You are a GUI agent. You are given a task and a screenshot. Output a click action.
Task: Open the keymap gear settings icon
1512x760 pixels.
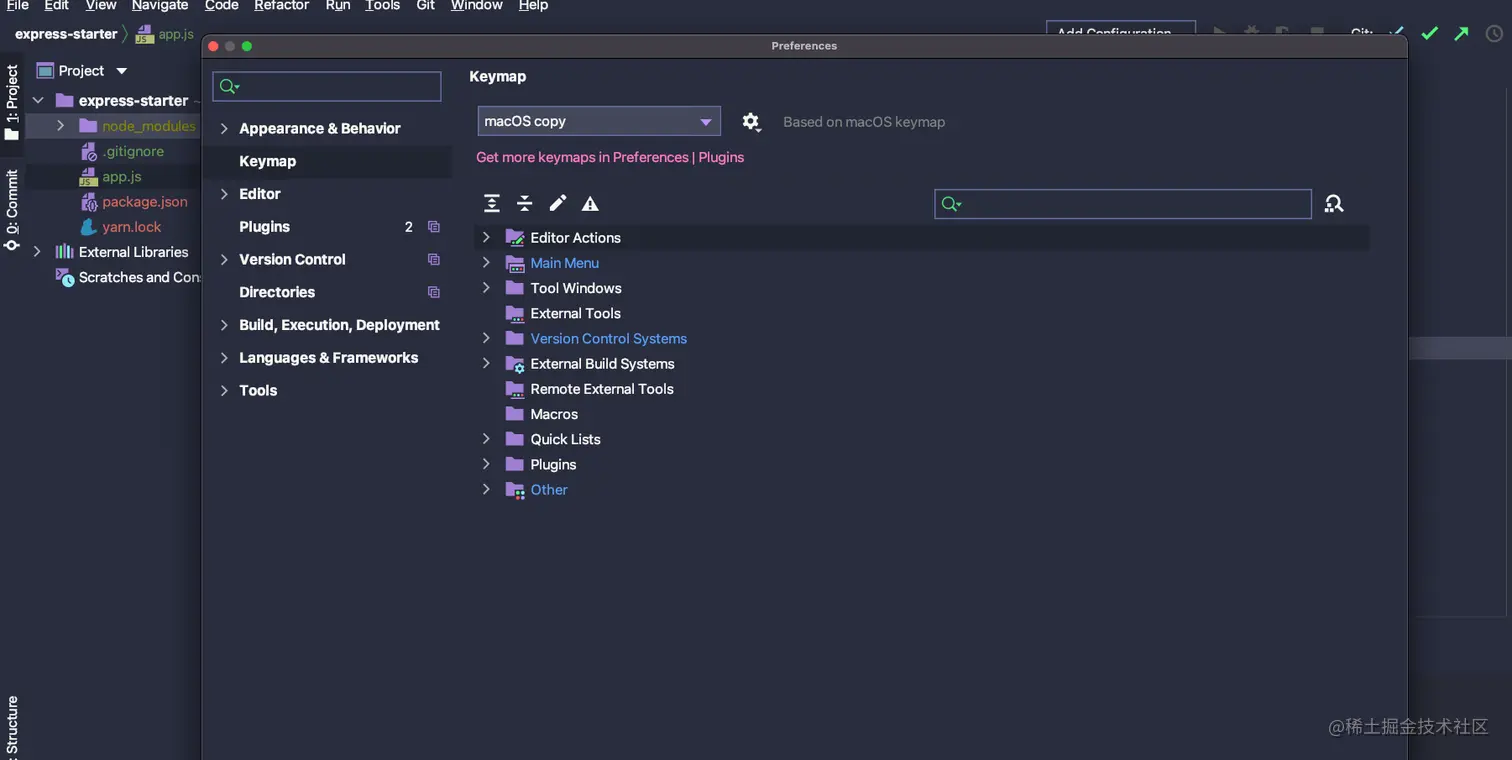point(751,122)
